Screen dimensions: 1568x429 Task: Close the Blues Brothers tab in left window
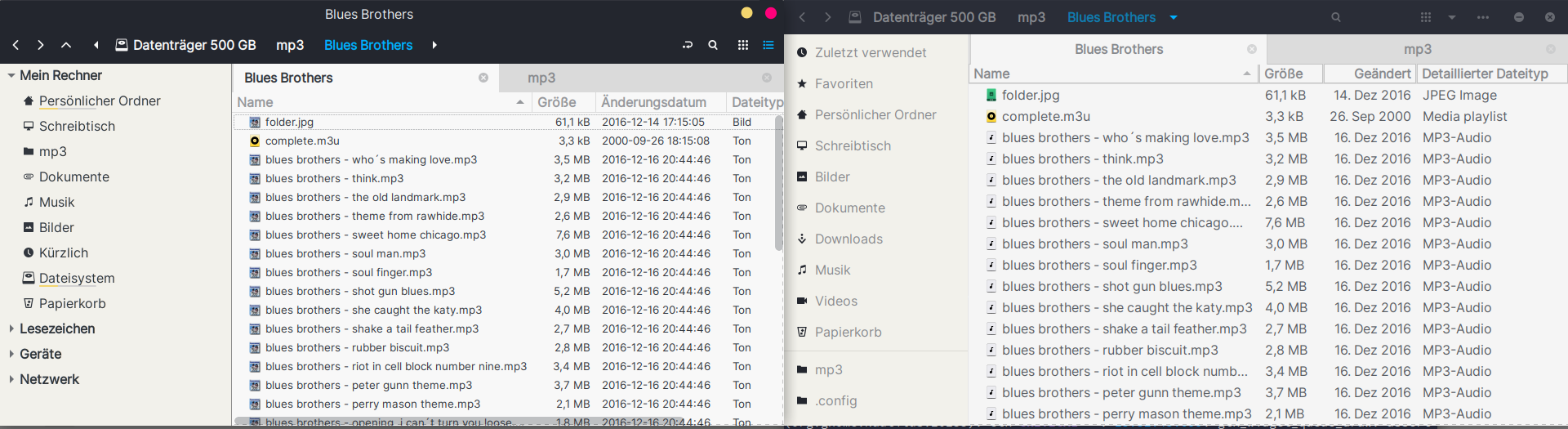pyautogui.click(x=483, y=78)
